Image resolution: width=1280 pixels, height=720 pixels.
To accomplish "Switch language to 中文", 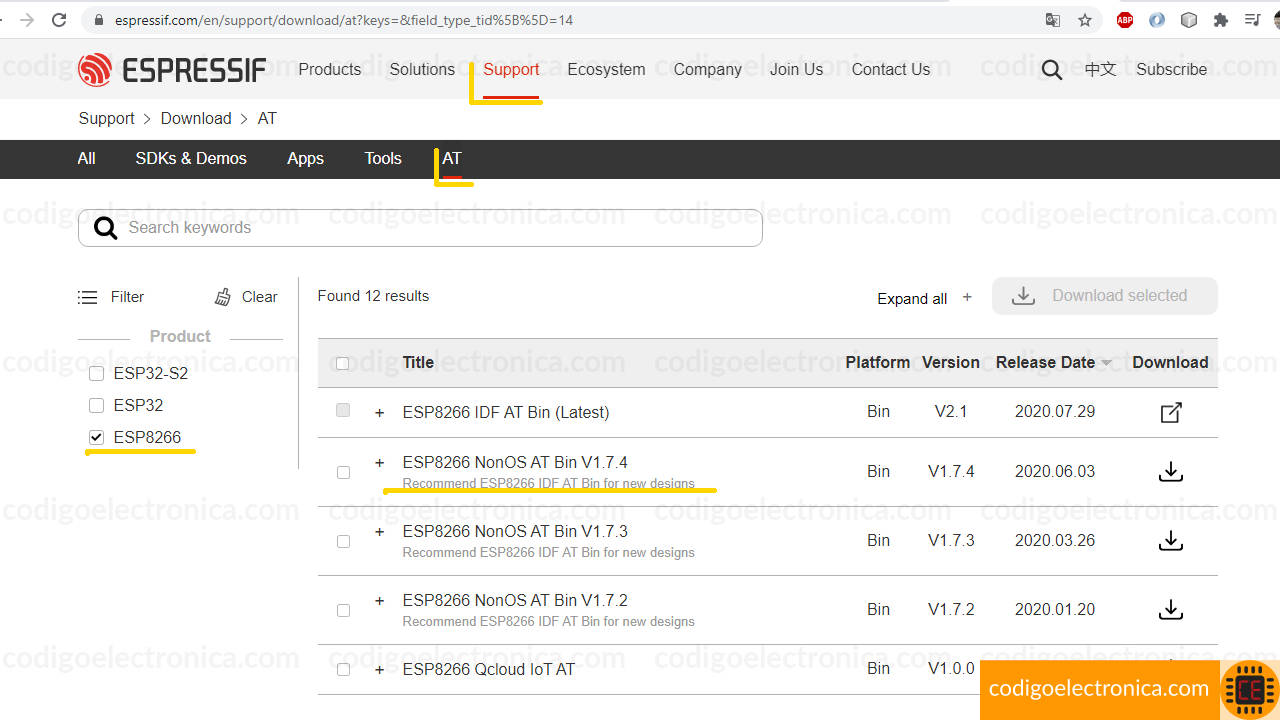I will tap(1100, 69).
